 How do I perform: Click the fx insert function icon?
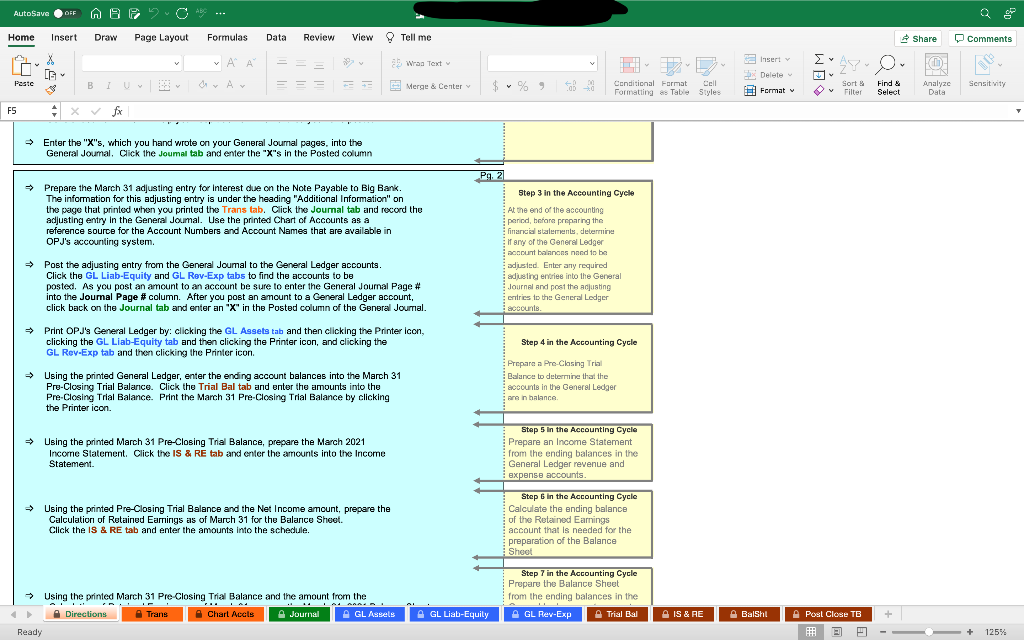tap(118, 111)
